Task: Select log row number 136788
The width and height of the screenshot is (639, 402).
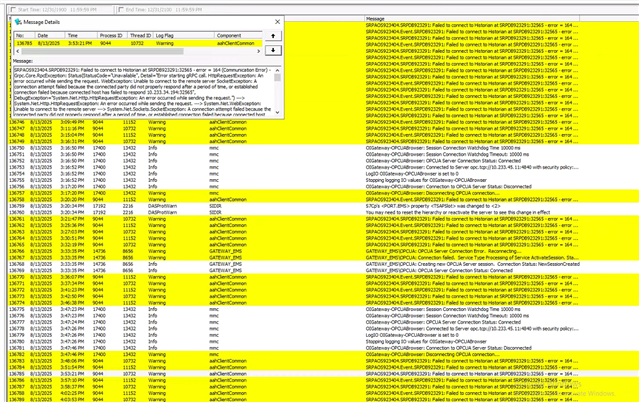Action: tap(323, 393)
